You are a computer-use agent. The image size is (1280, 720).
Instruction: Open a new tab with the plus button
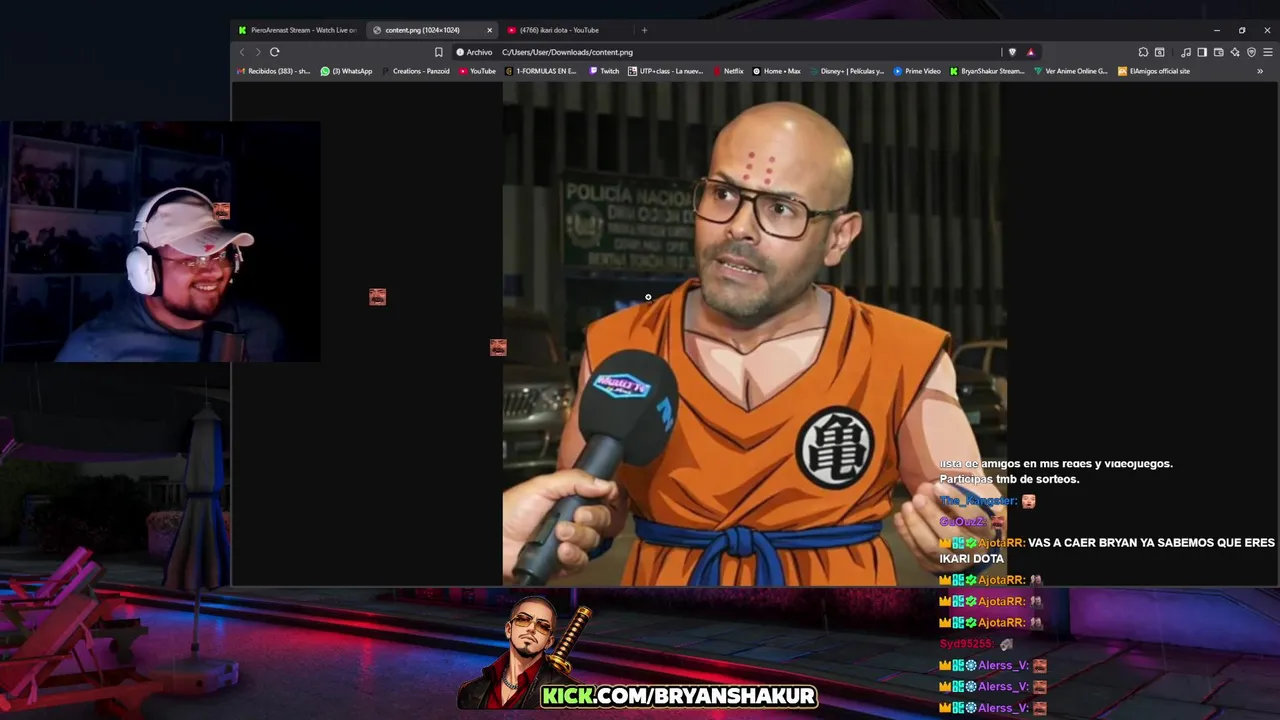pos(644,30)
